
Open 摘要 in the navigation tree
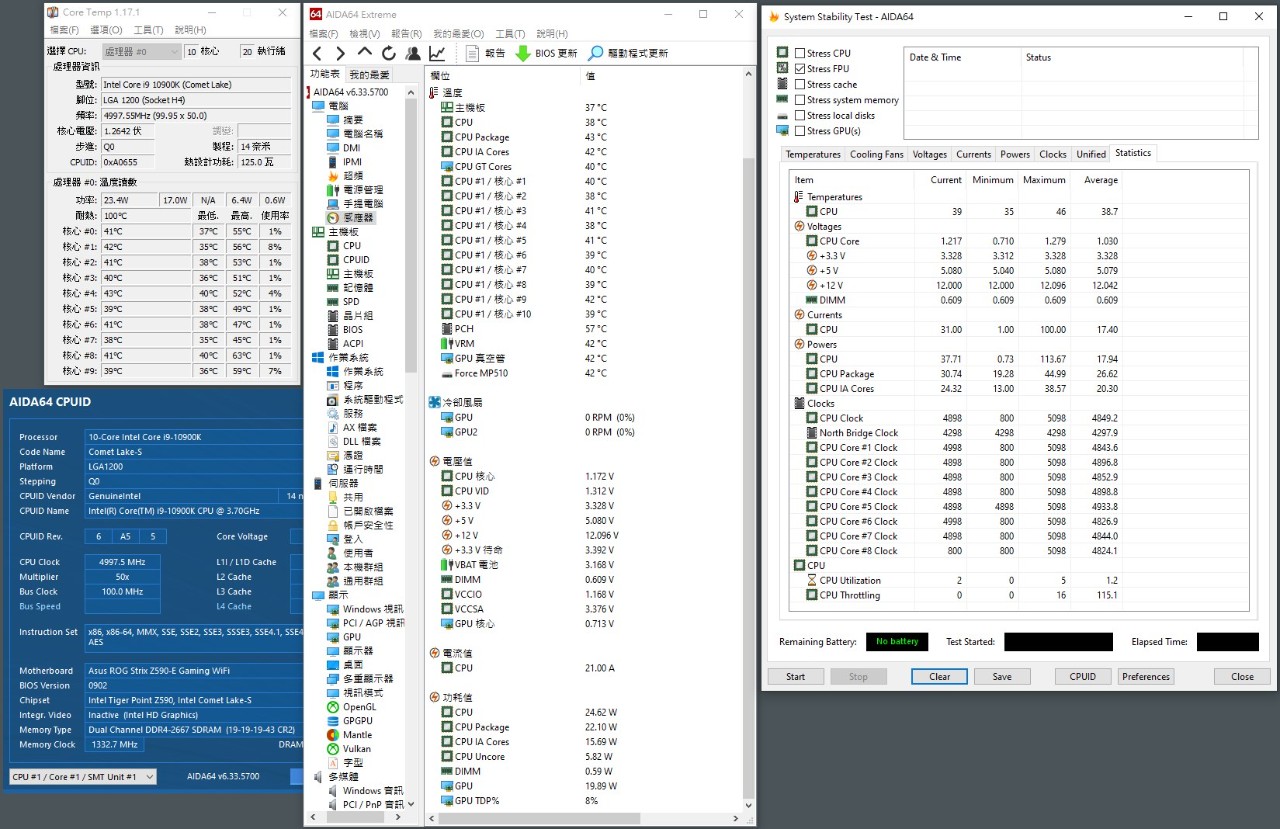[x=352, y=119]
